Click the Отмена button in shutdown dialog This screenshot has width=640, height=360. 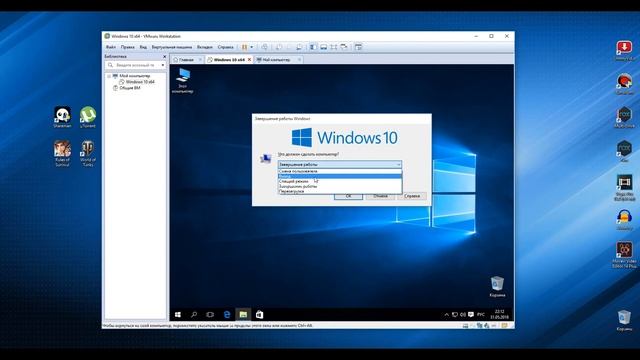(380, 196)
